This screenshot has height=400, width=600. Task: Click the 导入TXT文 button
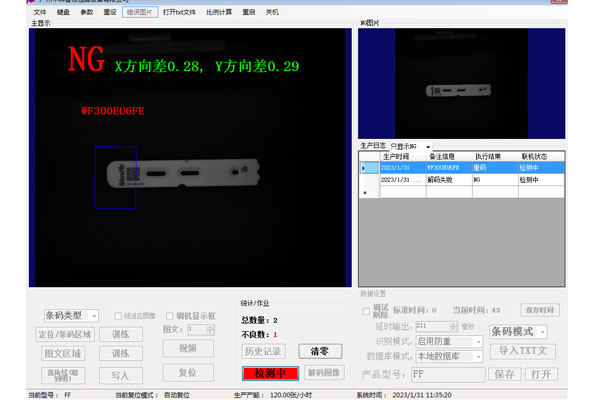coord(524,350)
